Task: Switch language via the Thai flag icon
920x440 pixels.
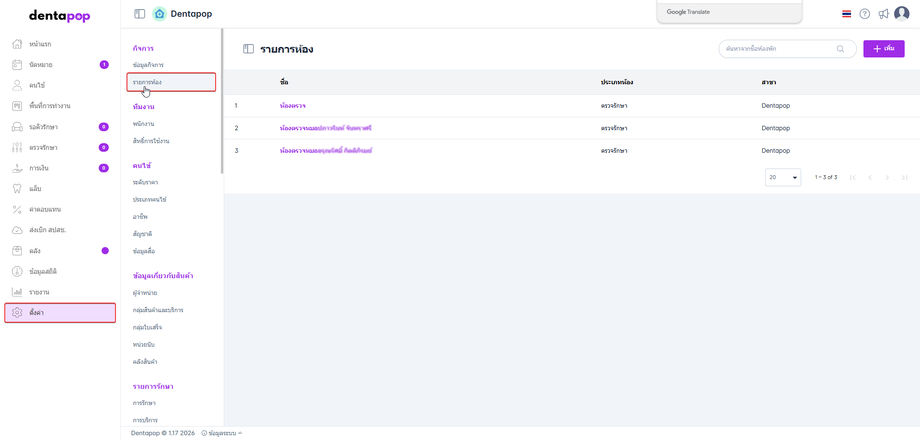Action: point(847,14)
